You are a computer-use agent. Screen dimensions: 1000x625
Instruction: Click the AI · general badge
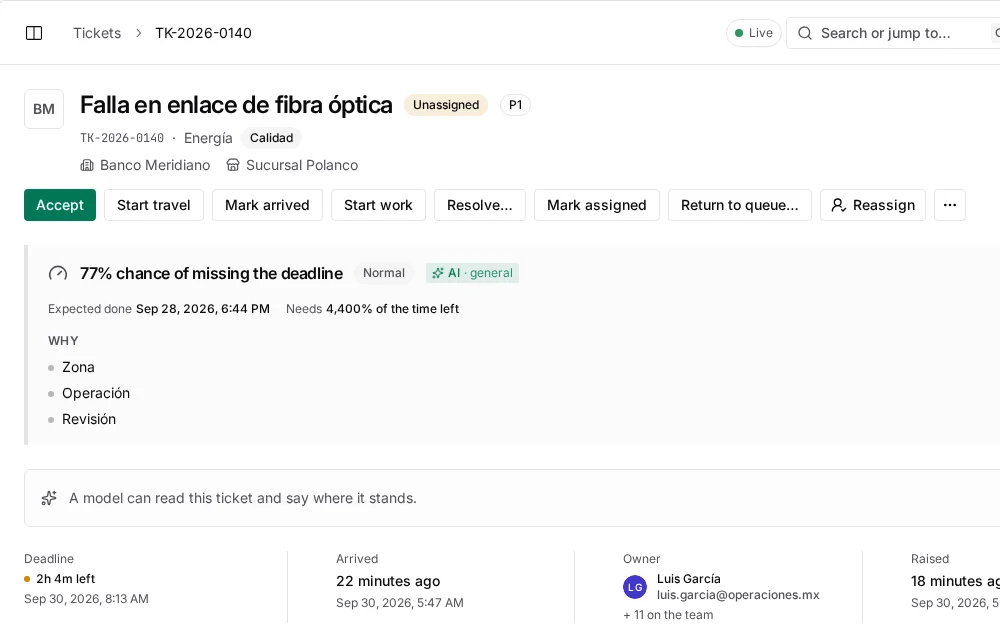(473, 273)
